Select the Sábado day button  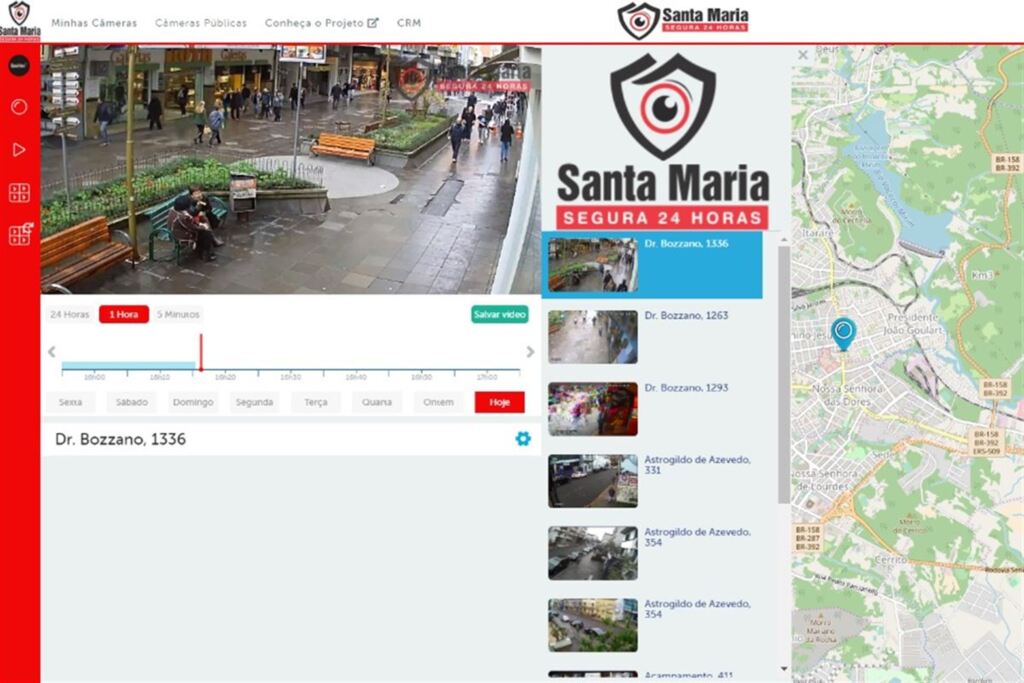tap(132, 402)
